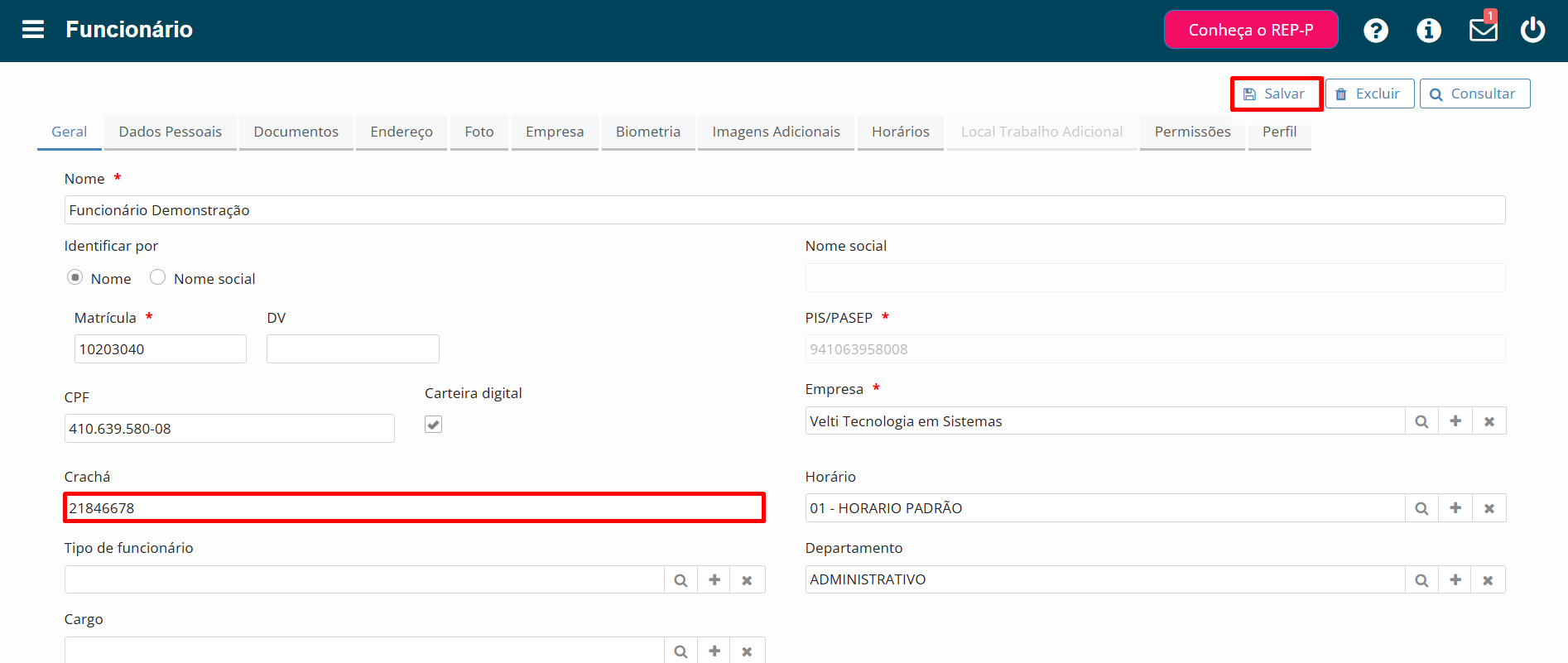Open the help question mark icon

tap(1376, 31)
